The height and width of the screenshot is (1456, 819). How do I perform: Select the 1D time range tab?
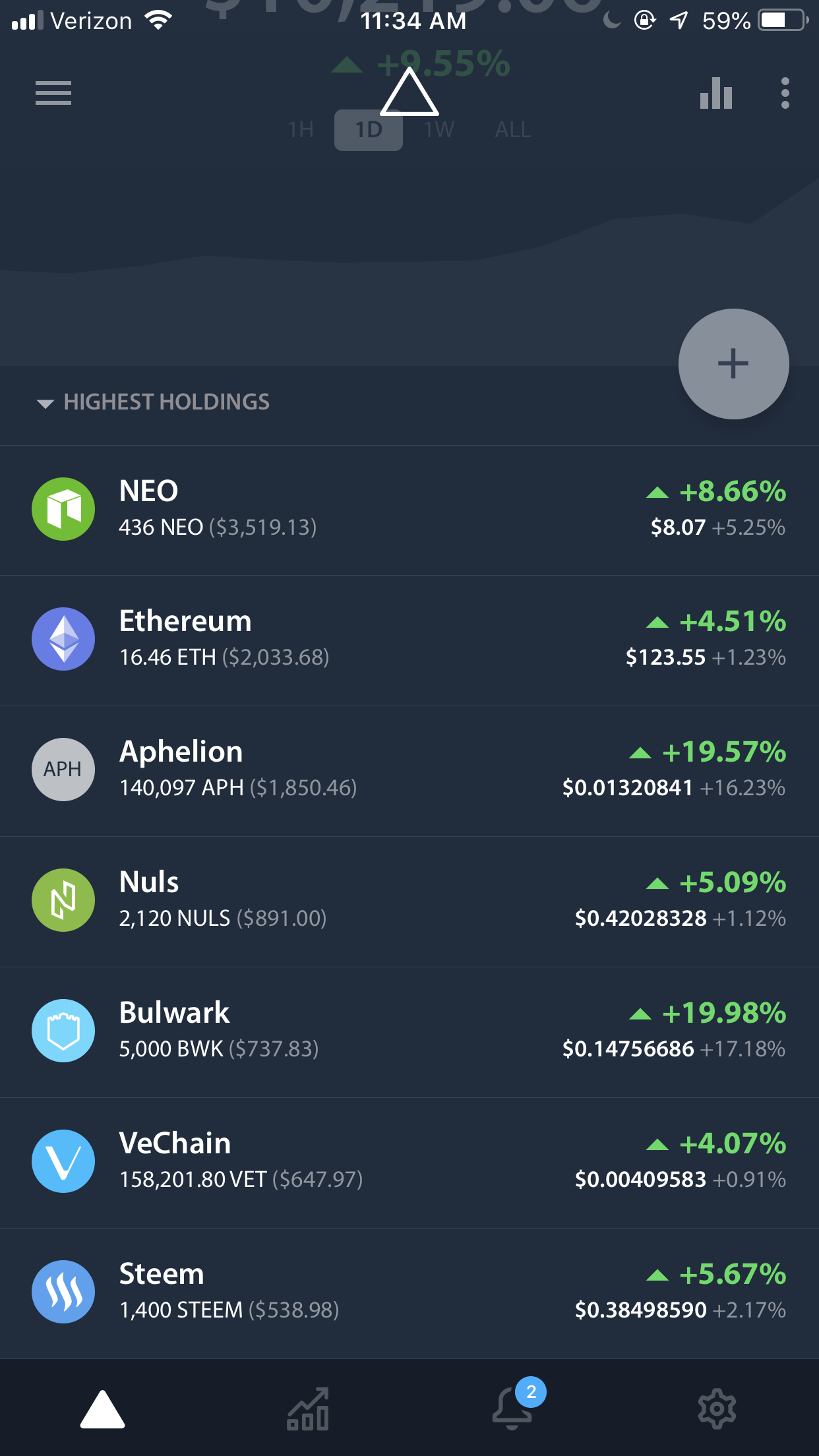click(x=369, y=130)
